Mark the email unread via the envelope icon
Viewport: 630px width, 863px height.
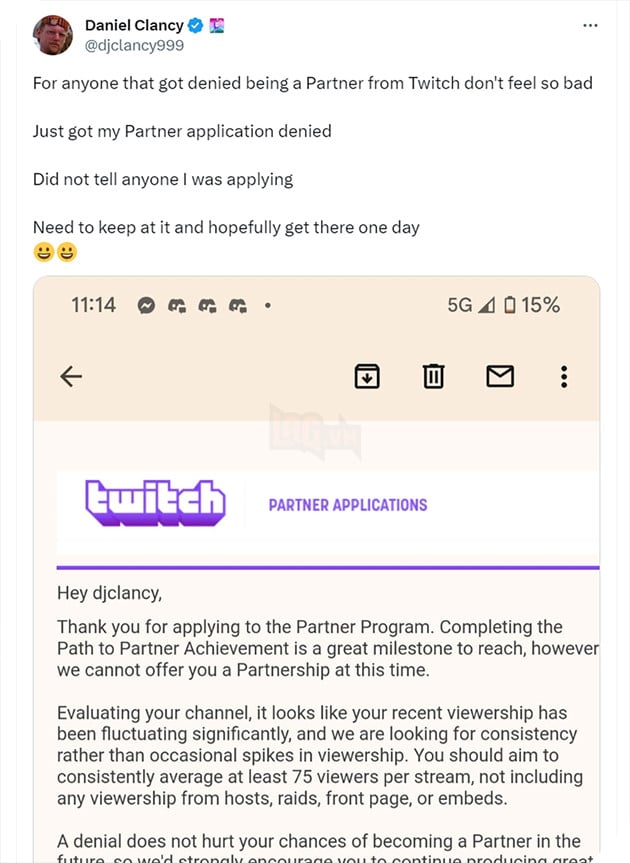[500, 376]
